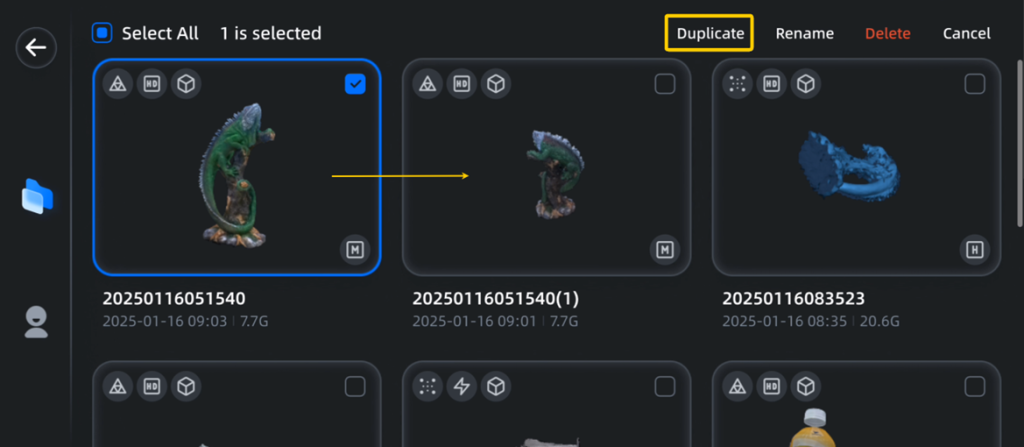The width and height of the screenshot is (1024, 447).
Task: Cancel the selection mode
Action: 966,33
